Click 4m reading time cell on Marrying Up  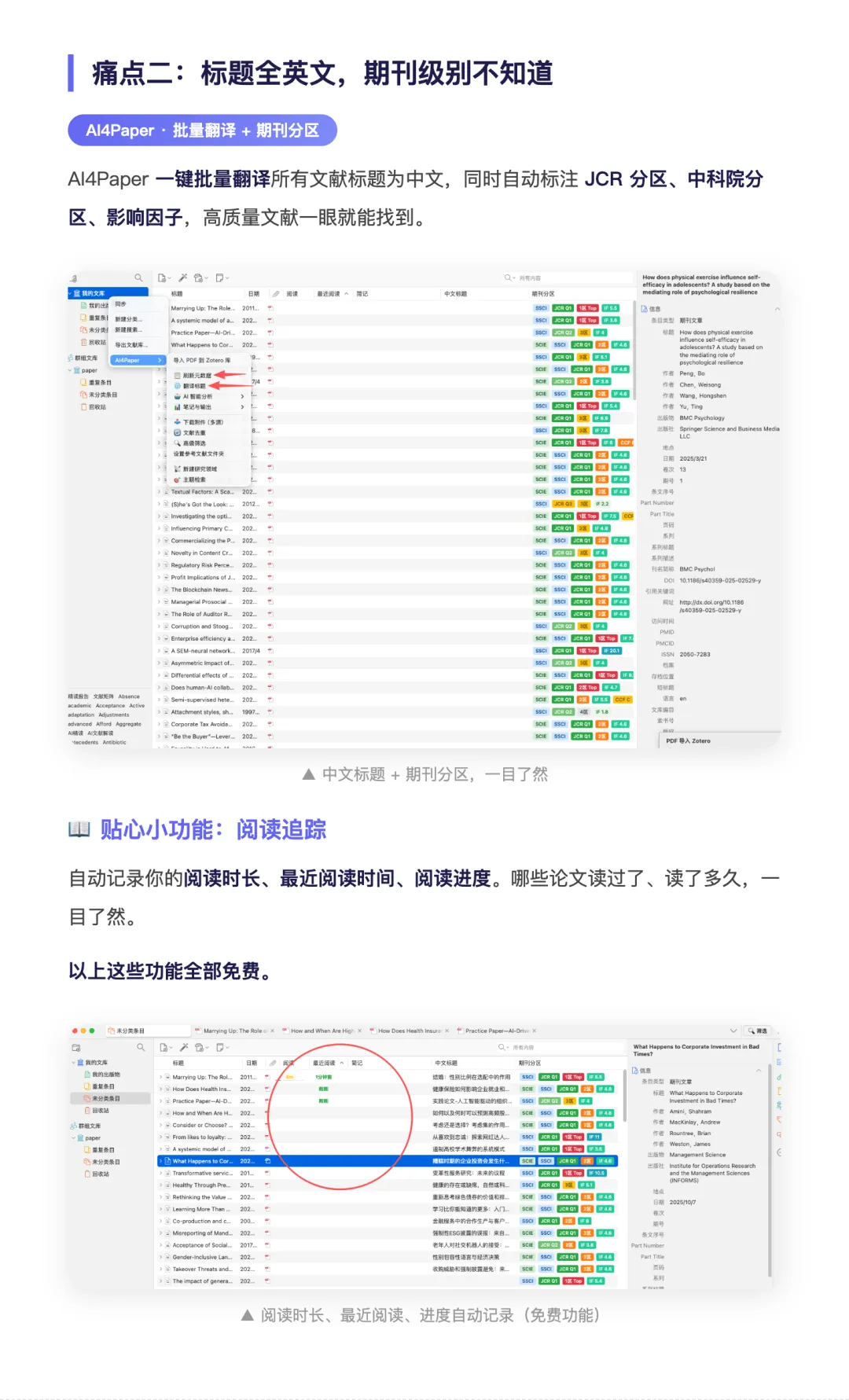point(289,1077)
